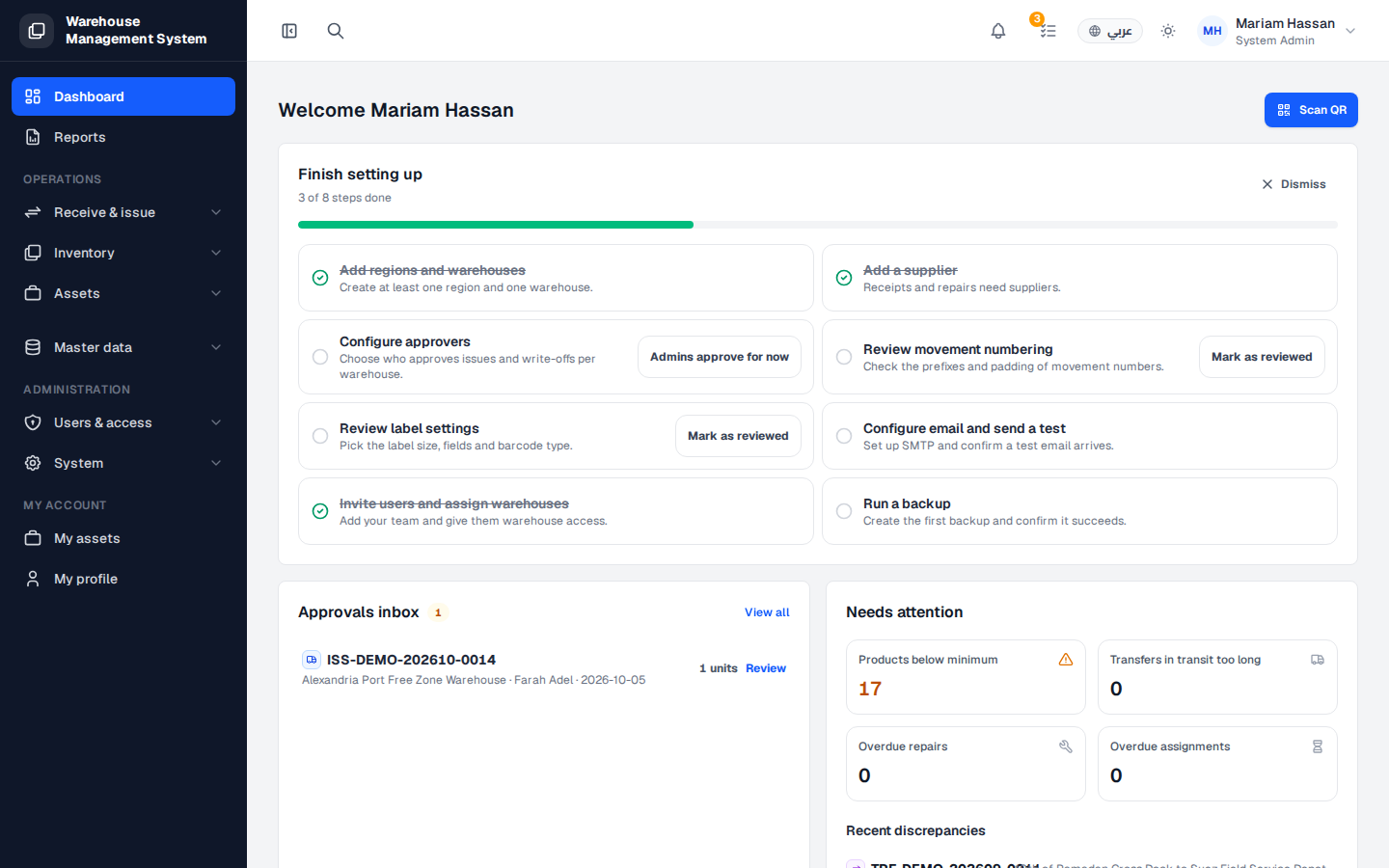
Task: Open the tasks checklist icon with badge
Action: pyautogui.click(x=1048, y=31)
